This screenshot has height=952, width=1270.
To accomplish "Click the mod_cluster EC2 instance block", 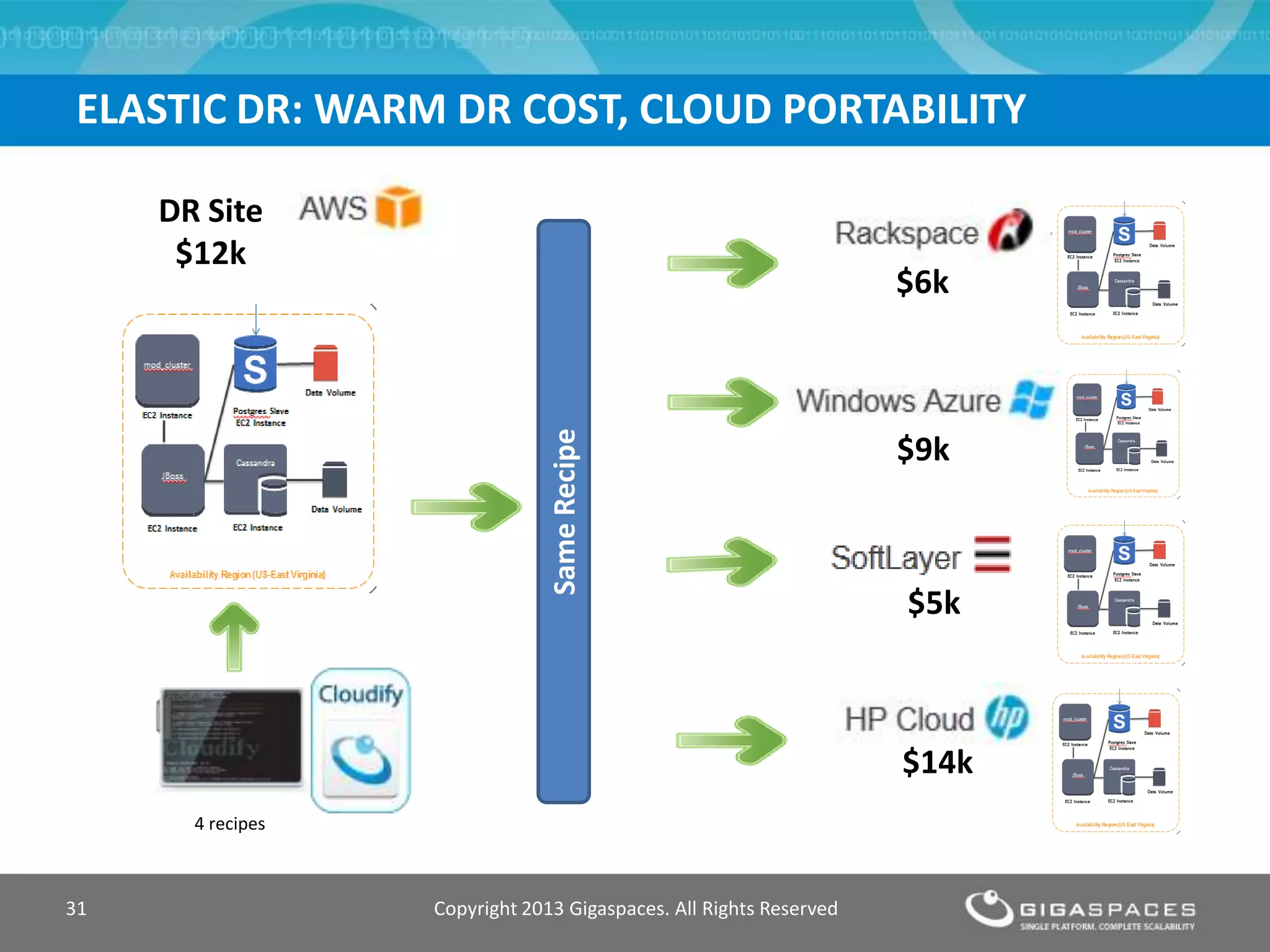I will point(167,371).
